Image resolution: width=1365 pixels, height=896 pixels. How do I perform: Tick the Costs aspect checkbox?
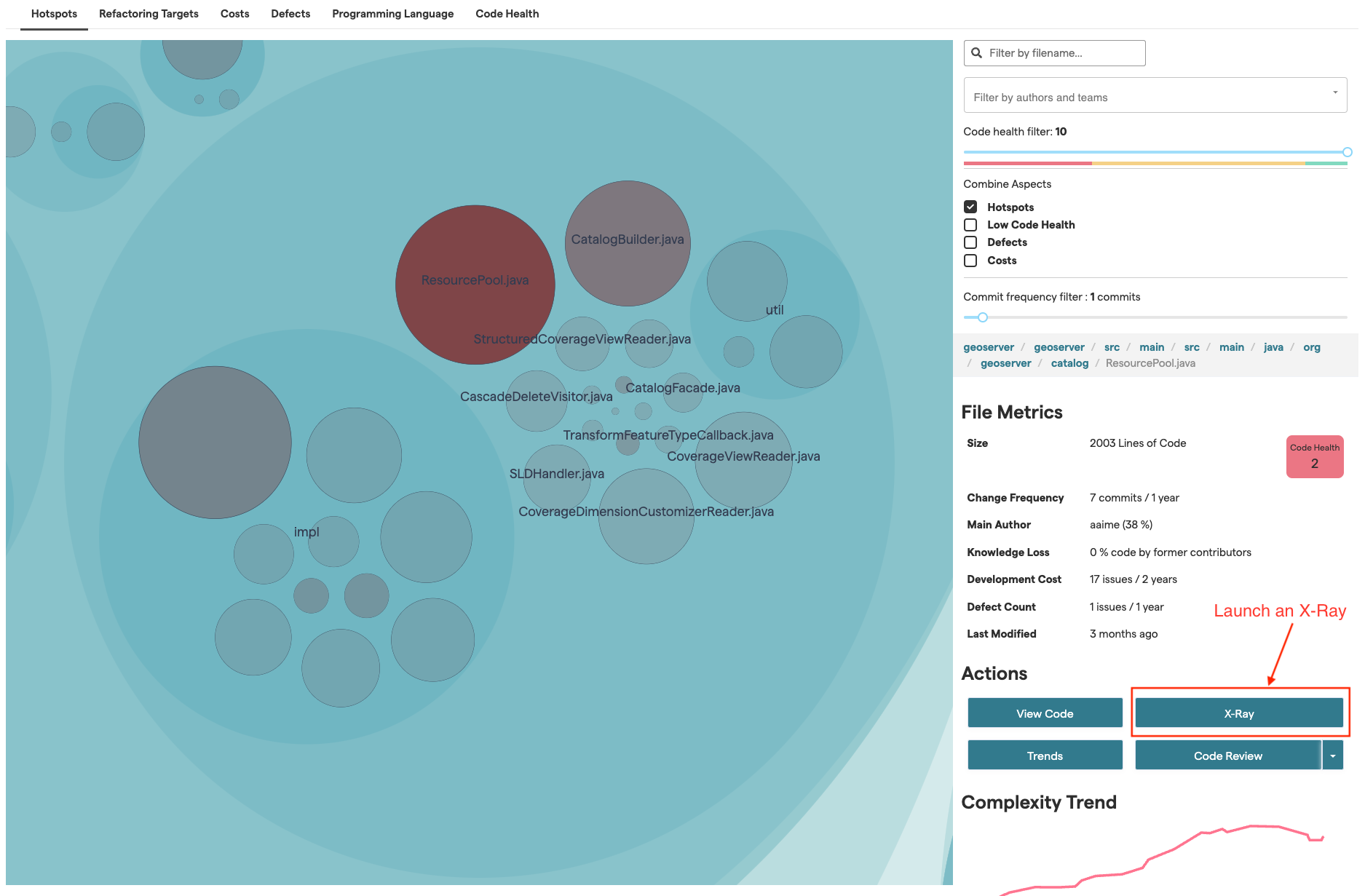[970, 261]
